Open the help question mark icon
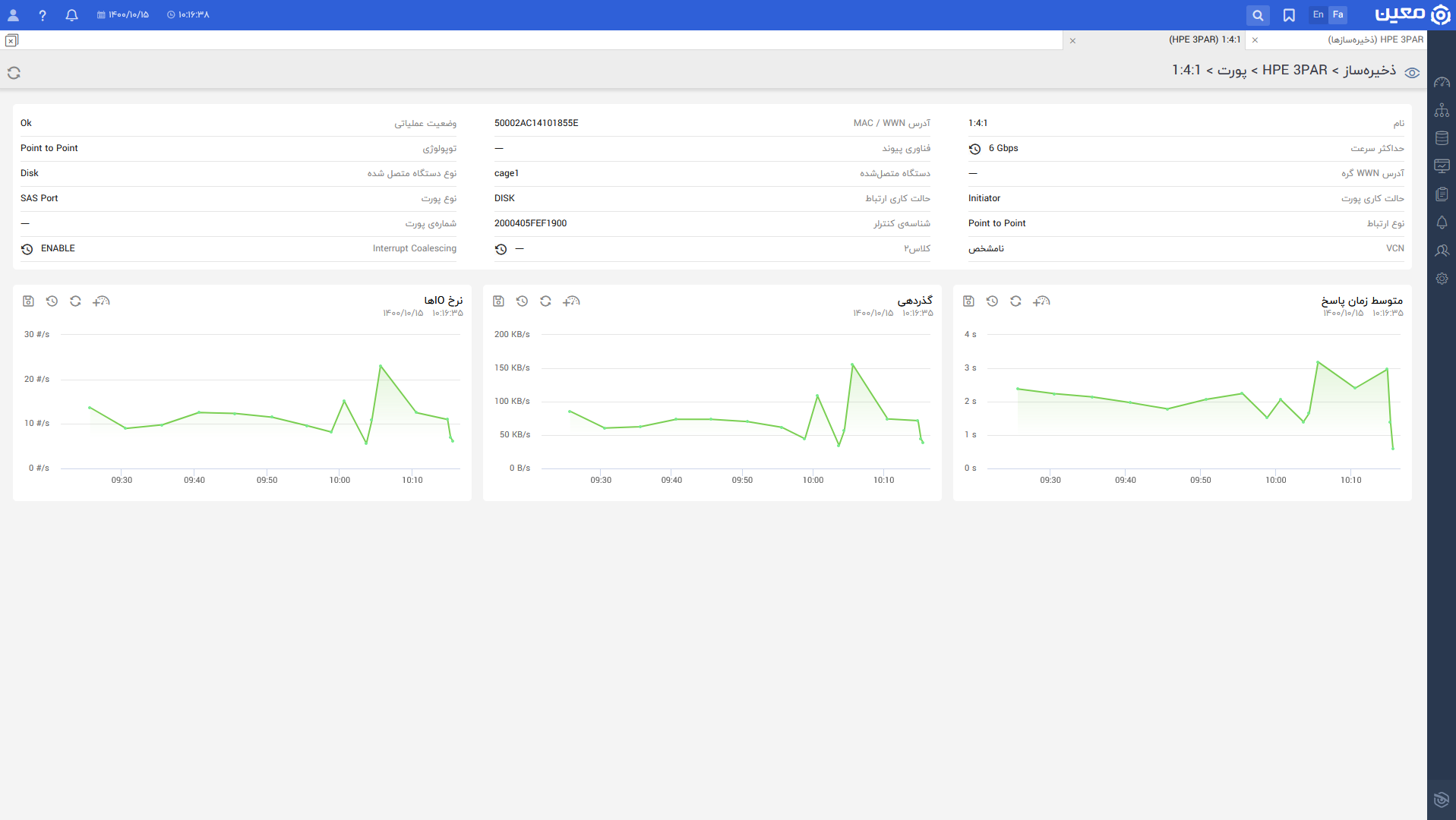 coord(43,15)
